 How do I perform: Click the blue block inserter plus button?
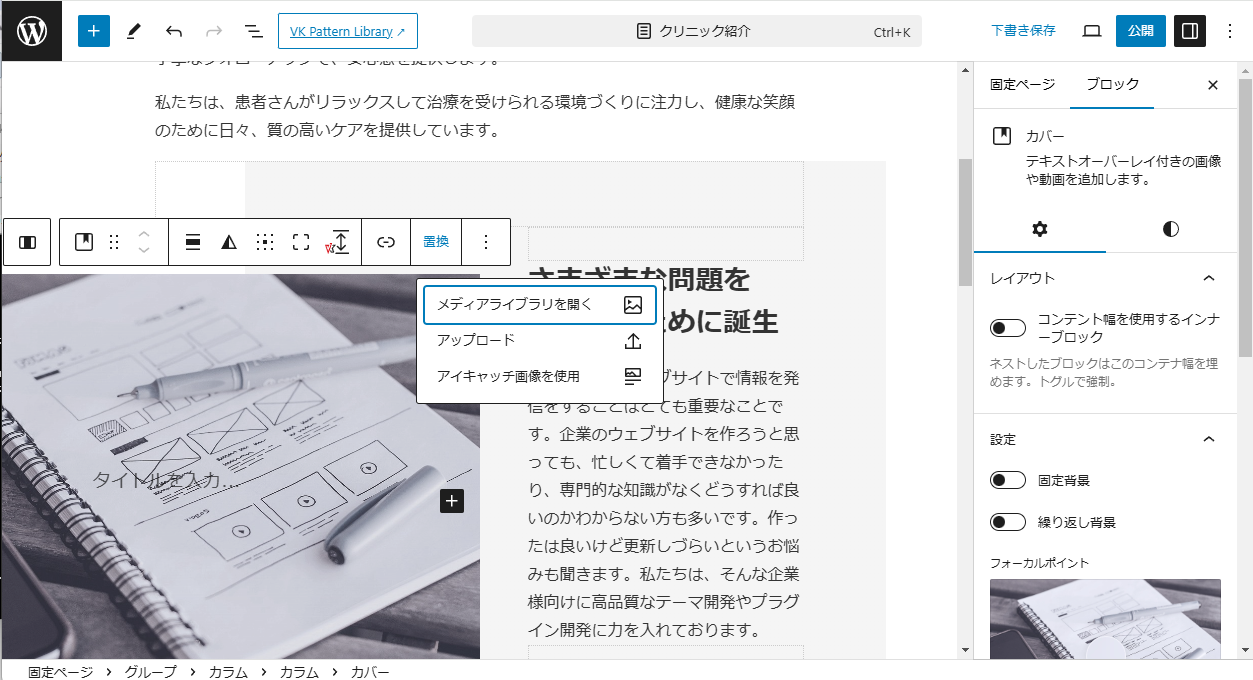pyautogui.click(x=93, y=31)
